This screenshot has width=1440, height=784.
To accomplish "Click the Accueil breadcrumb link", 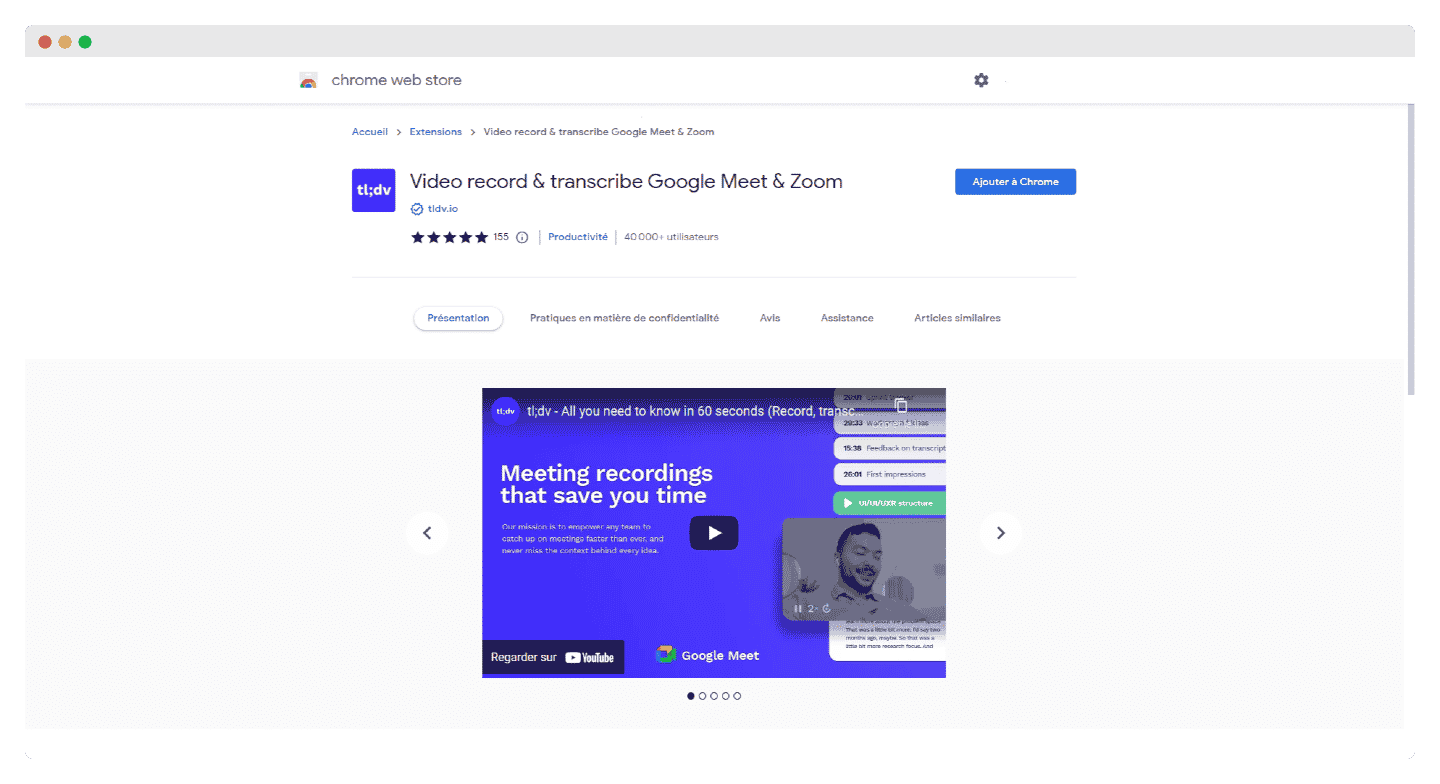I will [x=370, y=132].
